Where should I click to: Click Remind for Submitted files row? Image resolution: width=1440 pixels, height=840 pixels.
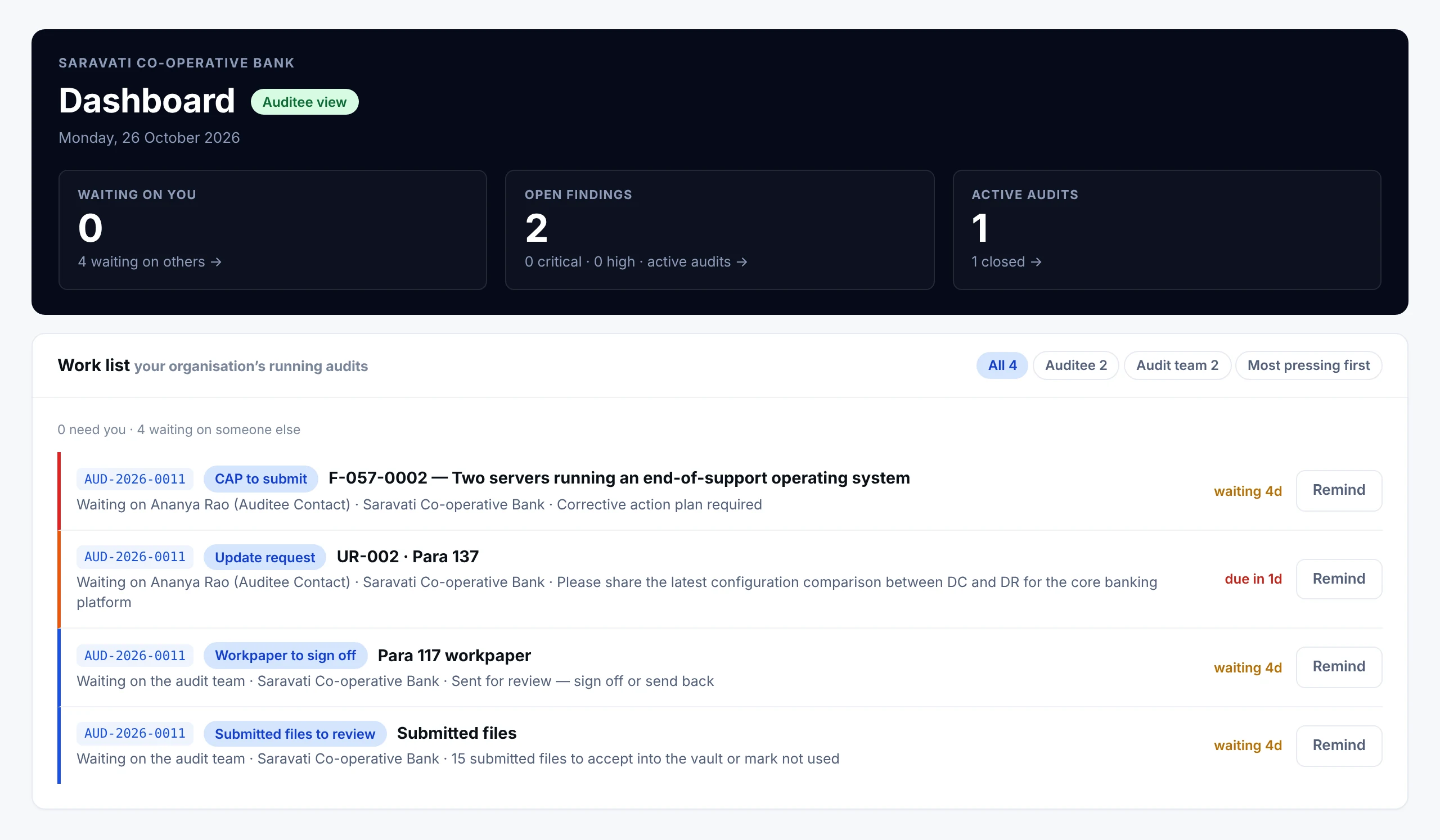tap(1338, 746)
